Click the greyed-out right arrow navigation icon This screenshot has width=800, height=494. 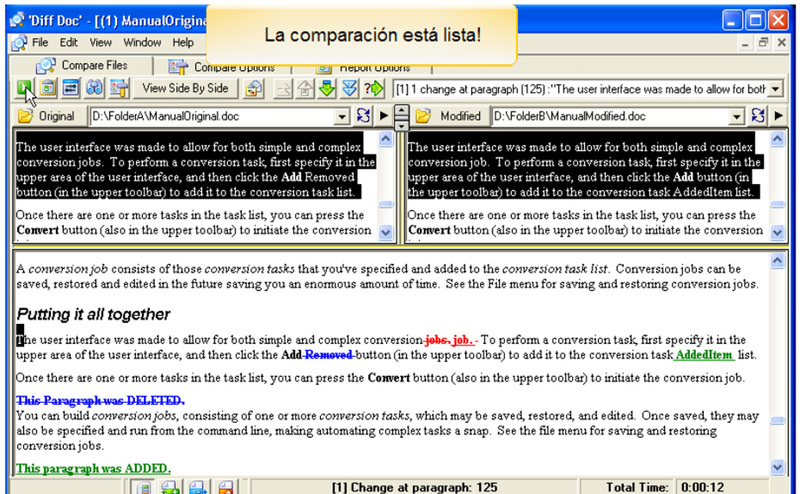pyautogui.click(x=283, y=89)
